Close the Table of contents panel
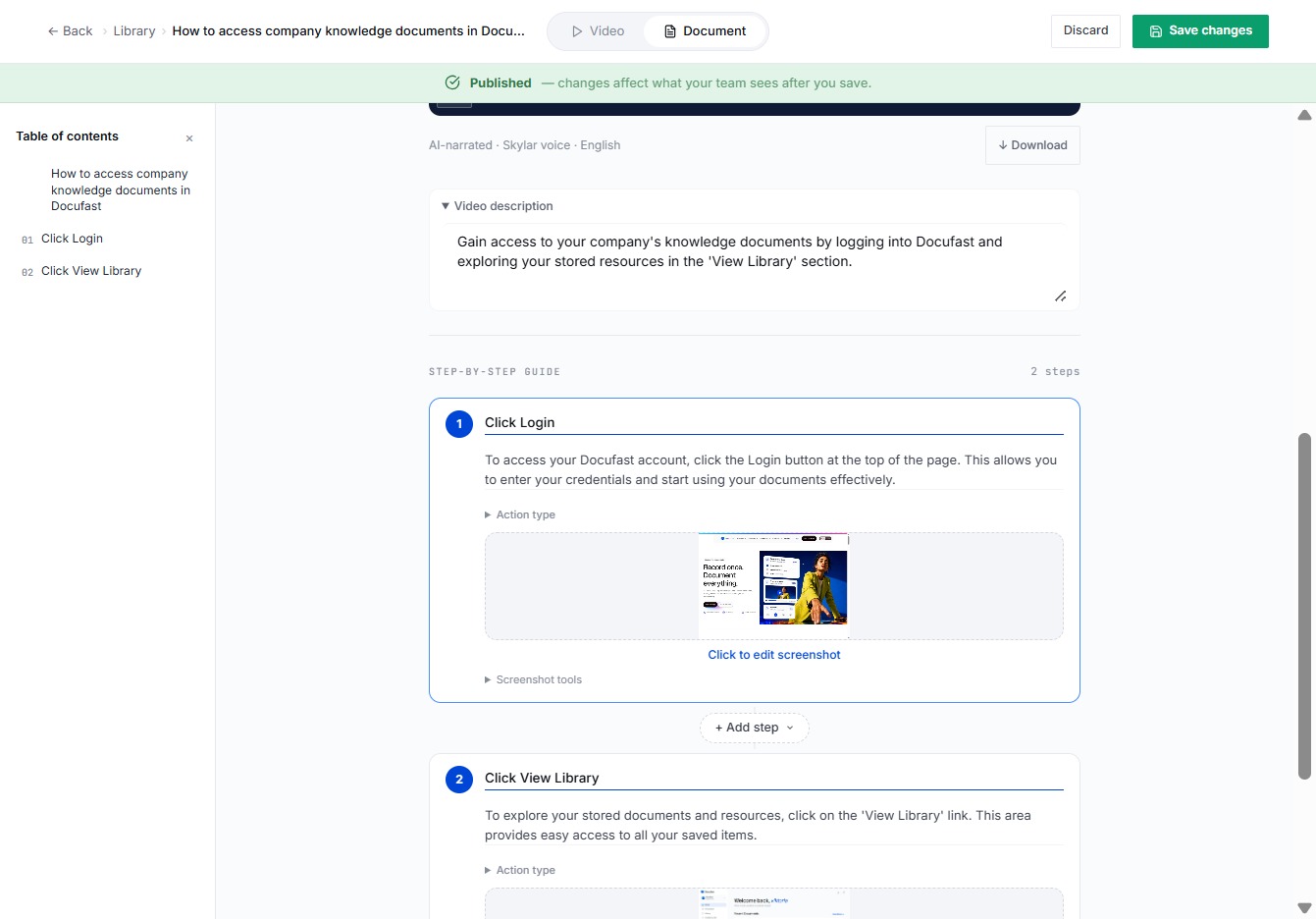1316x919 pixels. [x=189, y=138]
